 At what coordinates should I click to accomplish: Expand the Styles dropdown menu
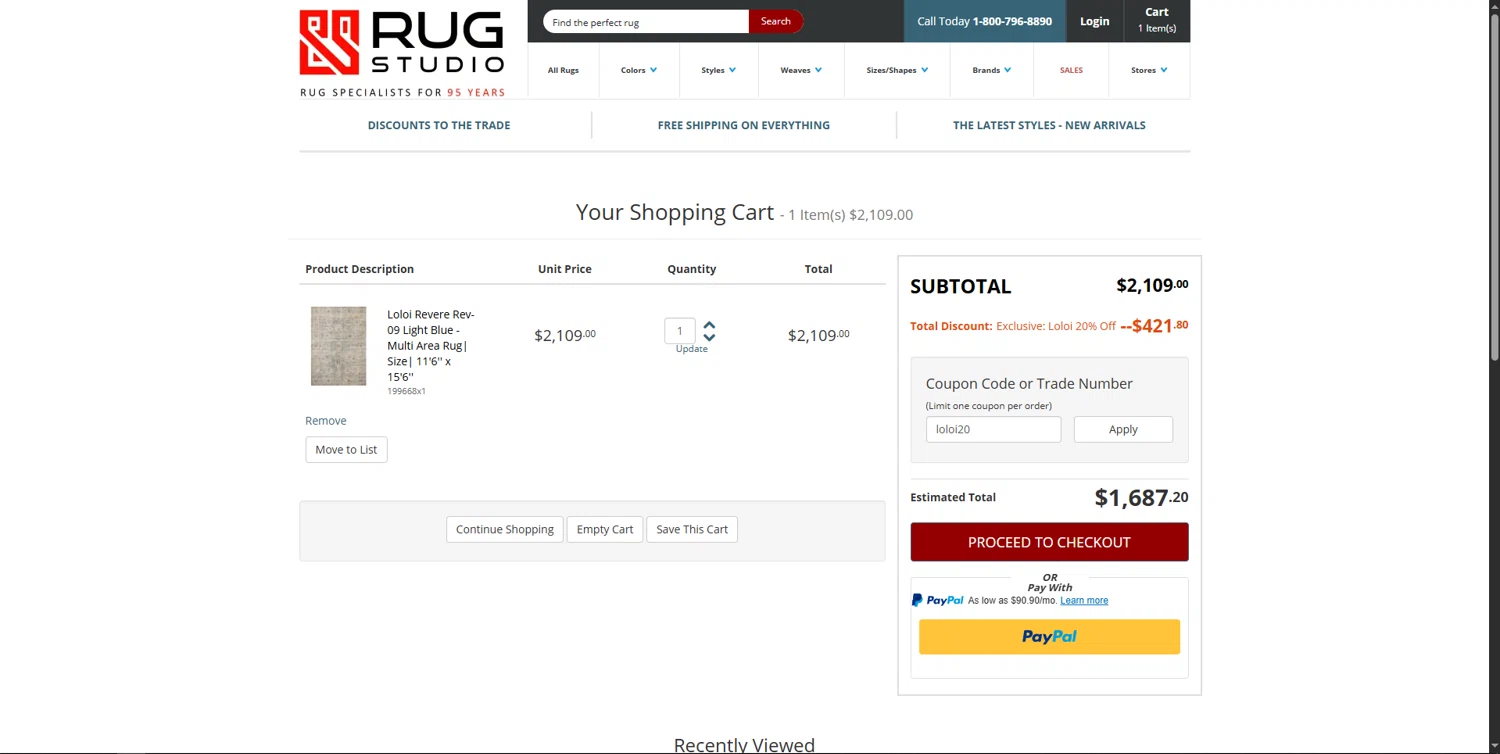click(718, 70)
